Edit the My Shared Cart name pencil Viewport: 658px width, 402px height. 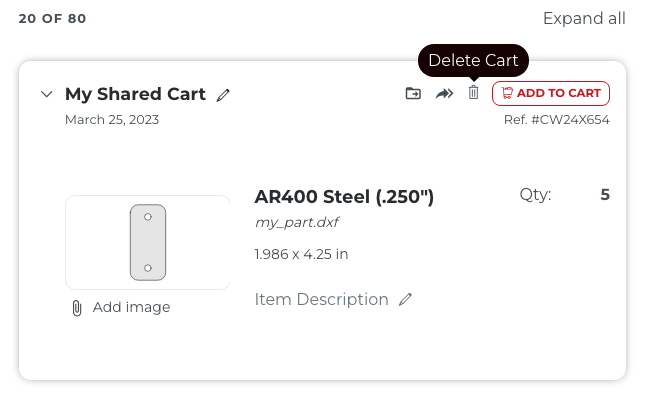(223, 95)
